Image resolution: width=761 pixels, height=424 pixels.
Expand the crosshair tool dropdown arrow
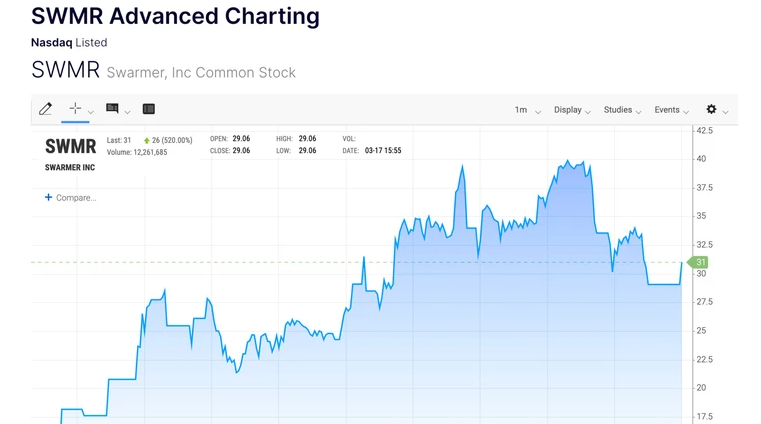91,112
